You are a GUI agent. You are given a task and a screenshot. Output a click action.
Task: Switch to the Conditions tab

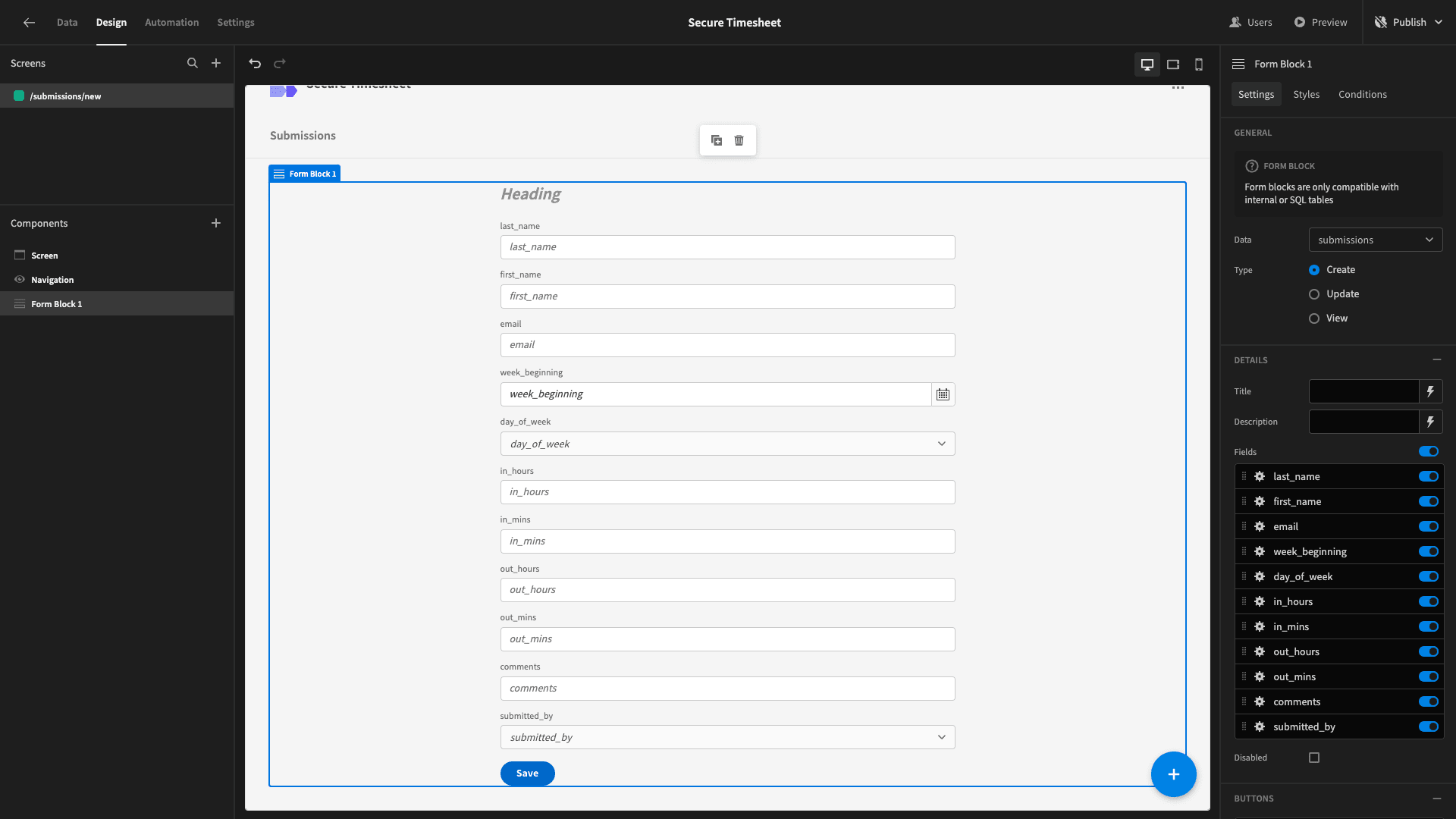[x=1362, y=94]
